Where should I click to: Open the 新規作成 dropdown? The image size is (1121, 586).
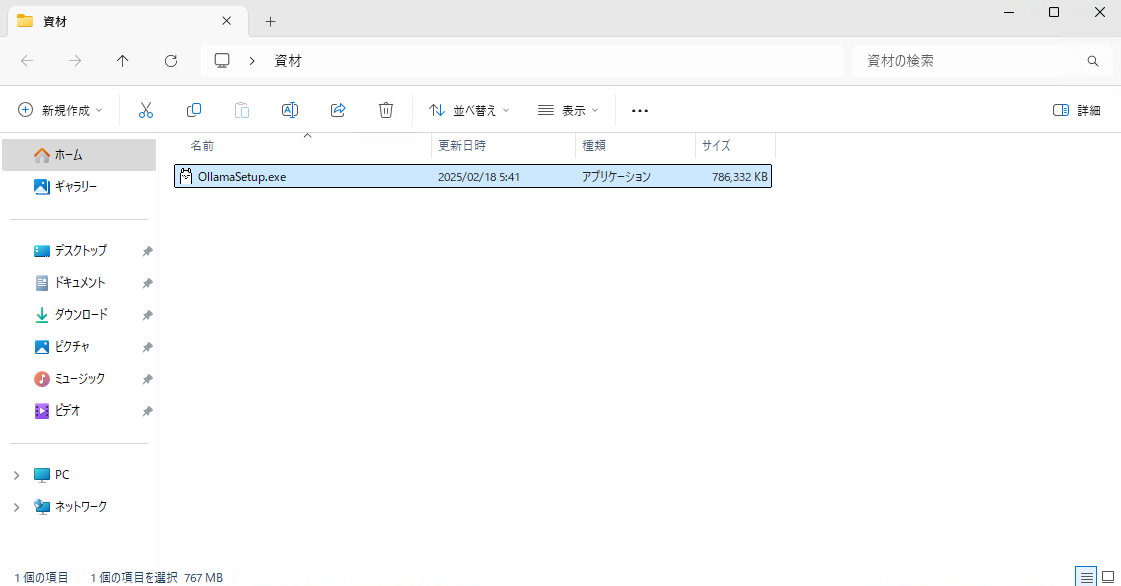pyautogui.click(x=60, y=110)
